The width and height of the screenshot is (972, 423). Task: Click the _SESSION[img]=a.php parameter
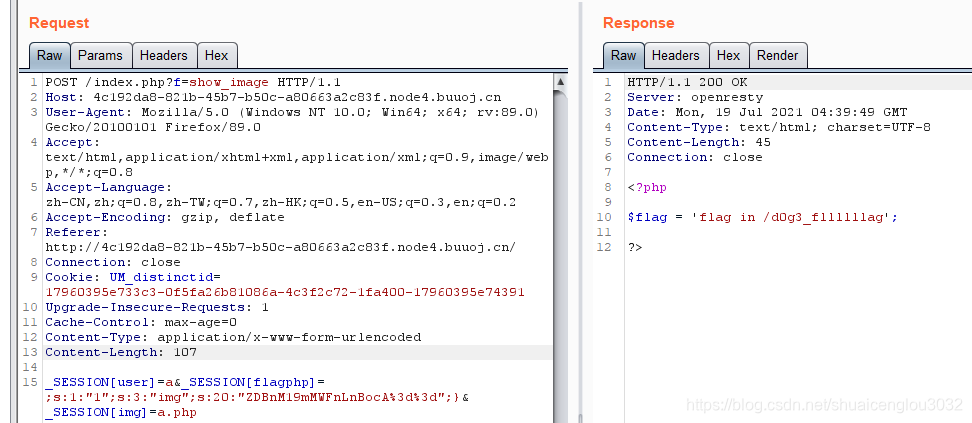click(x=122, y=412)
